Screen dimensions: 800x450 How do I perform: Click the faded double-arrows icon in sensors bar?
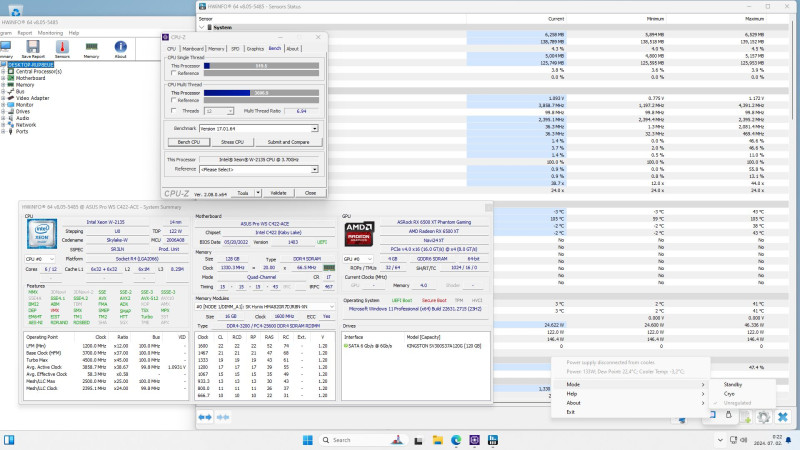(x=223, y=417)
